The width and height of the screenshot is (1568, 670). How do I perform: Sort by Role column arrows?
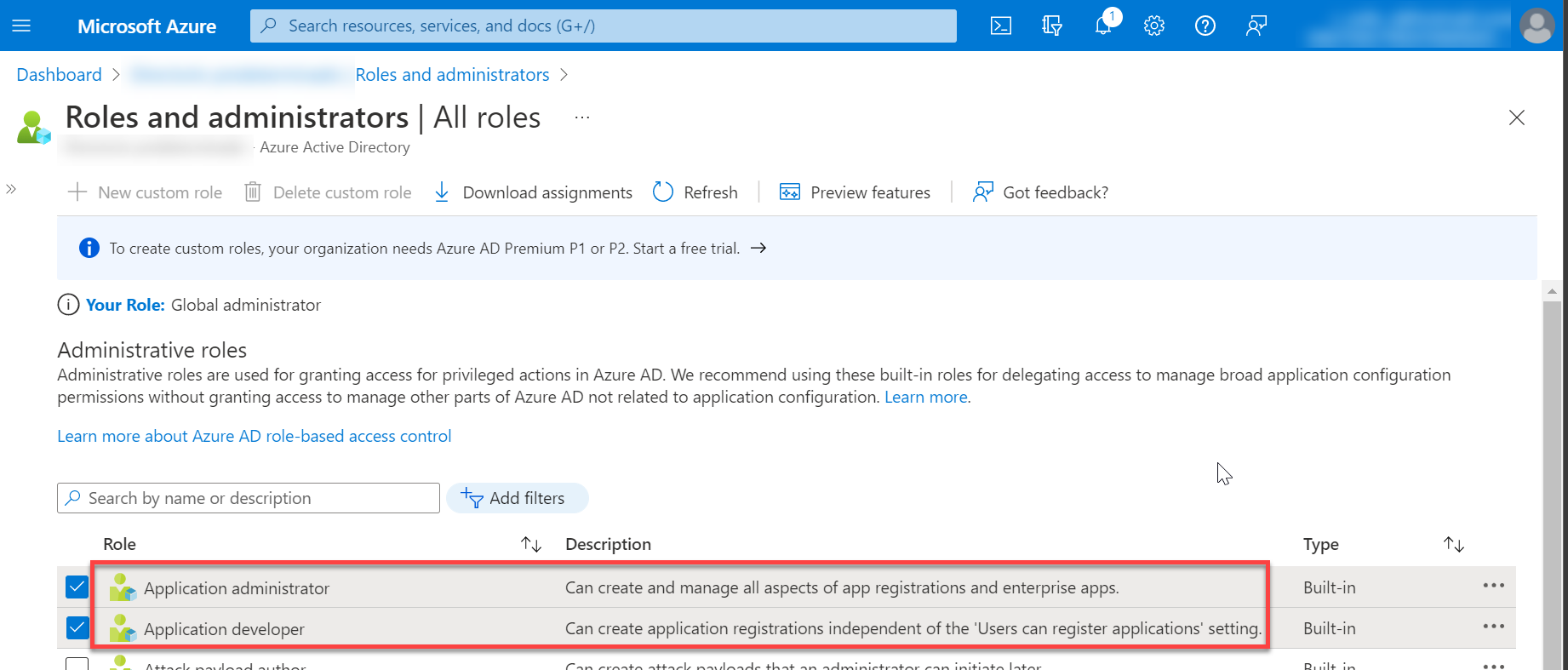531,544
